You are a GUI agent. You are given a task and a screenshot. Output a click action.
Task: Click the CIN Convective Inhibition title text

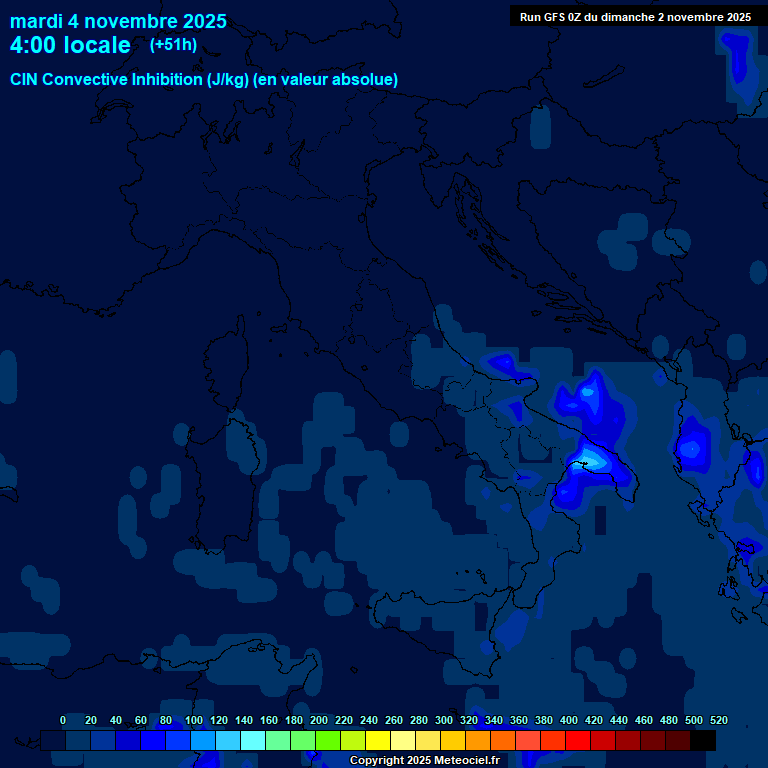click(x=204, y=80)
